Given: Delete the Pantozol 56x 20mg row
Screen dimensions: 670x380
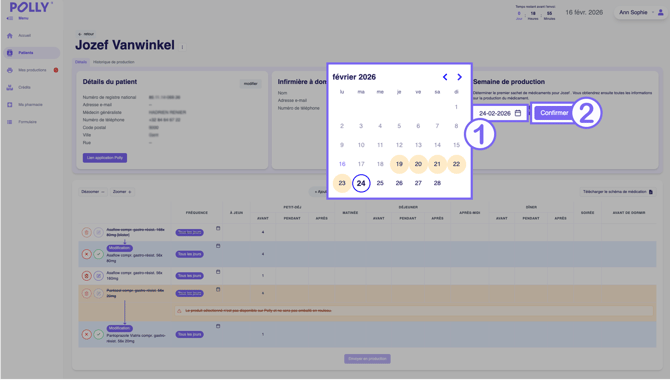Looking at the screenshot, I should pyautogui.click(x=86, y=293).
